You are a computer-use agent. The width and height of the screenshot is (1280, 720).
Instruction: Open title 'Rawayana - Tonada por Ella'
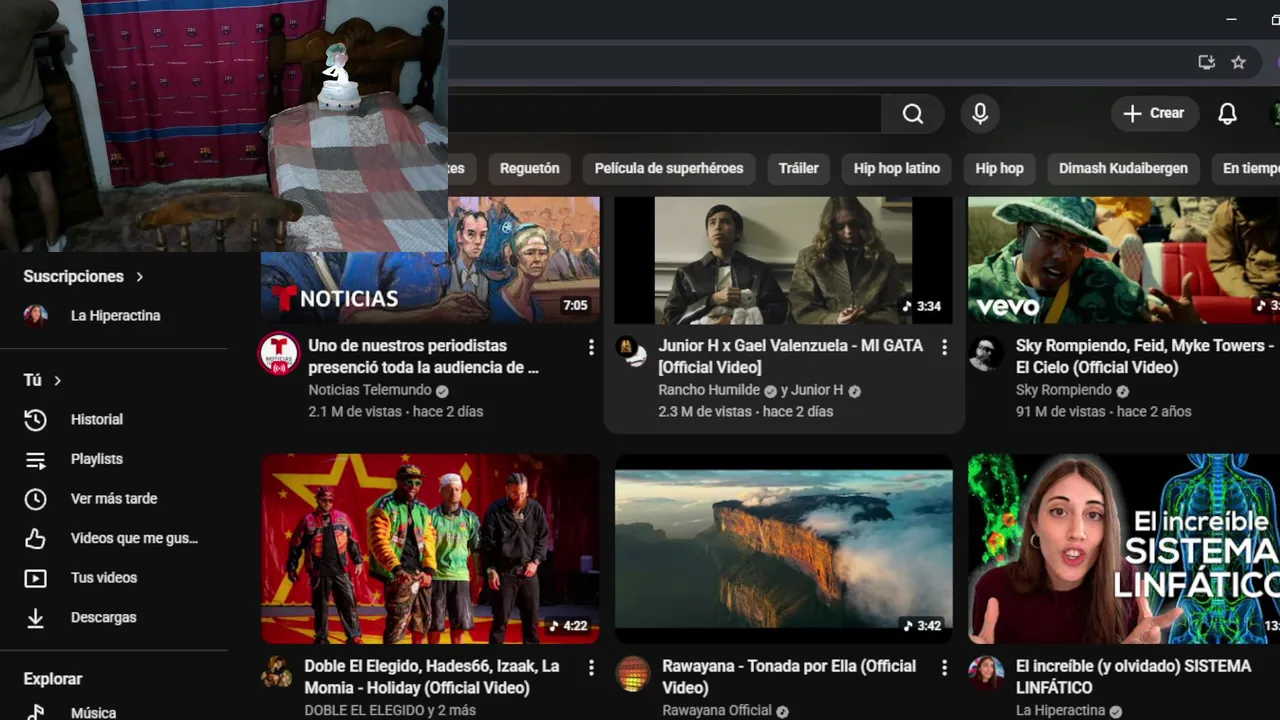(x=789, y=676)
